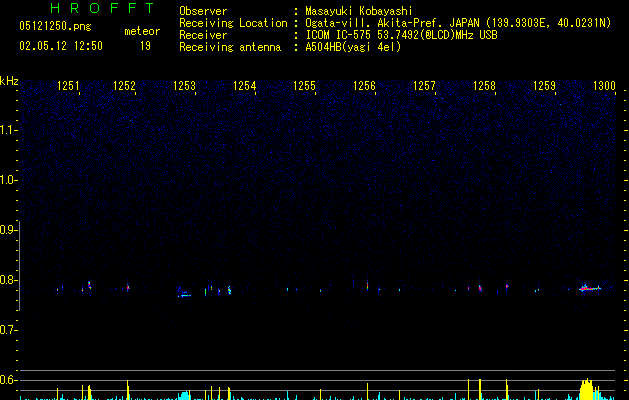Click the 1256 time marker
The image size is (629, 400).
pos(364,86)
